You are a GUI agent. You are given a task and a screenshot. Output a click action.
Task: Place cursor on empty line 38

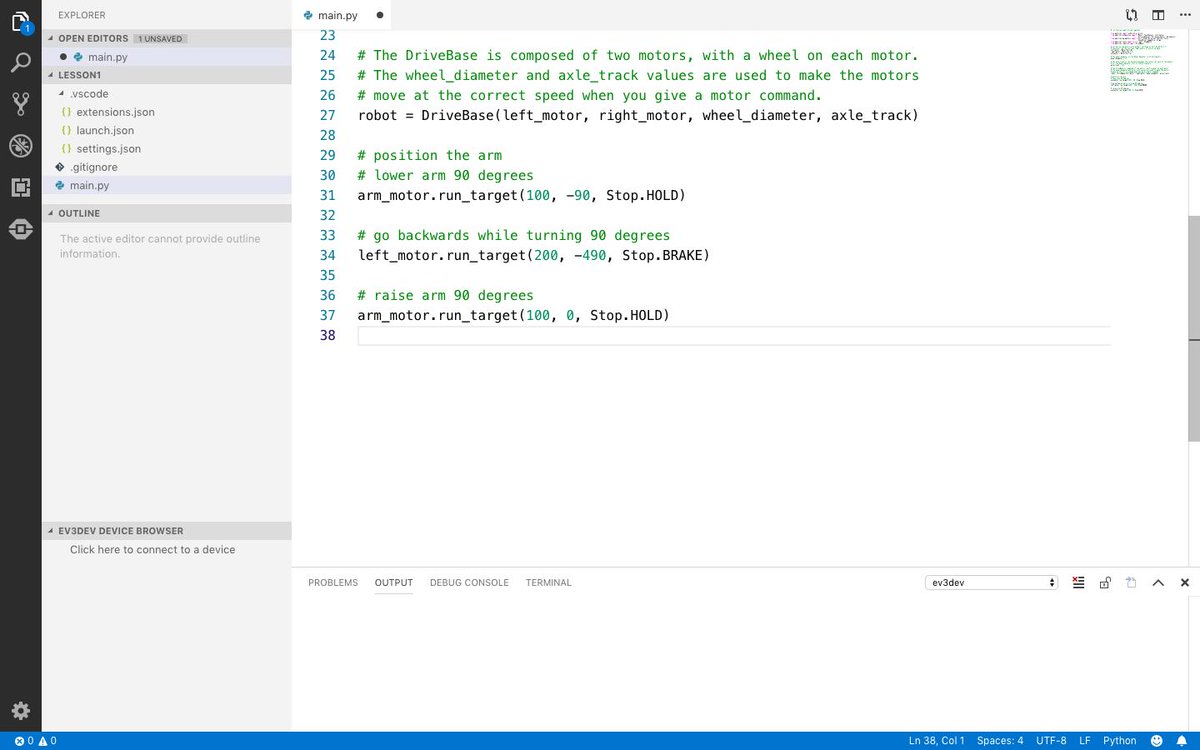[x=734, y=335]
